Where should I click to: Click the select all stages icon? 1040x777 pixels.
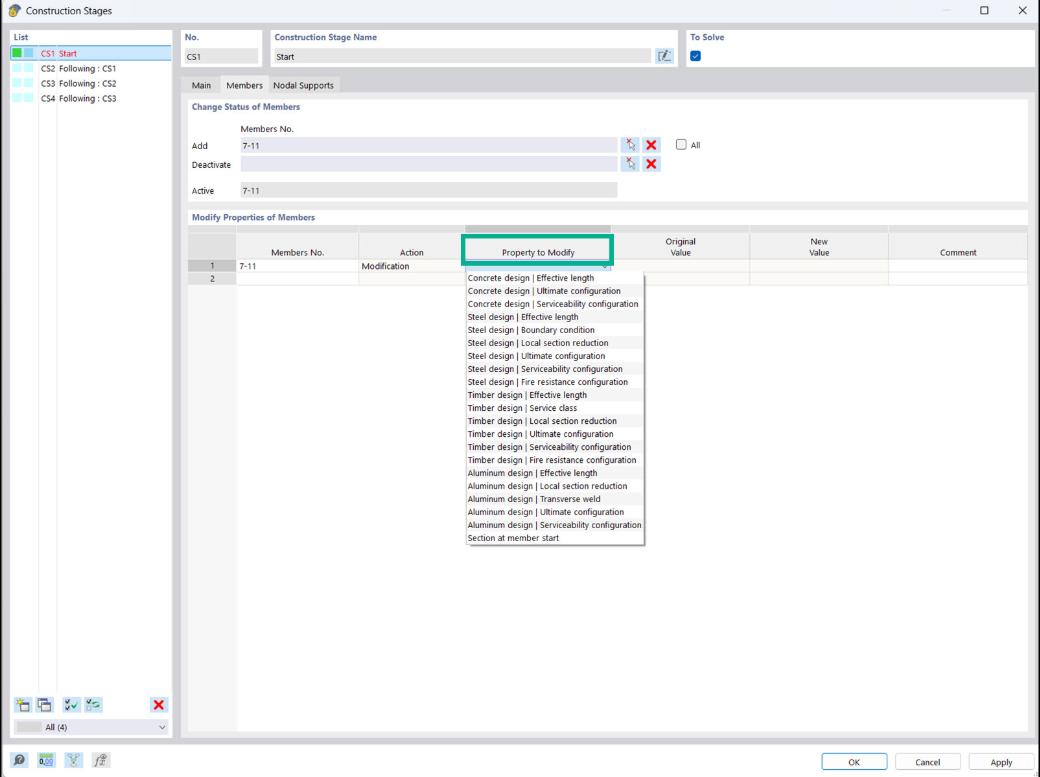pos(71,705)
